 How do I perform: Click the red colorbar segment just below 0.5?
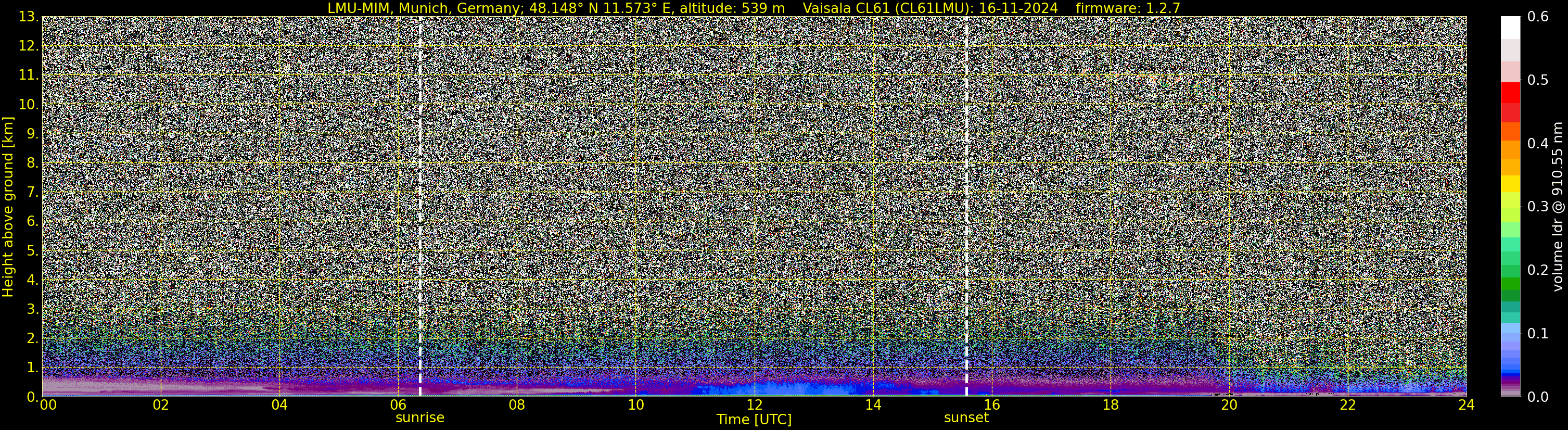(x=1510, y=92)
